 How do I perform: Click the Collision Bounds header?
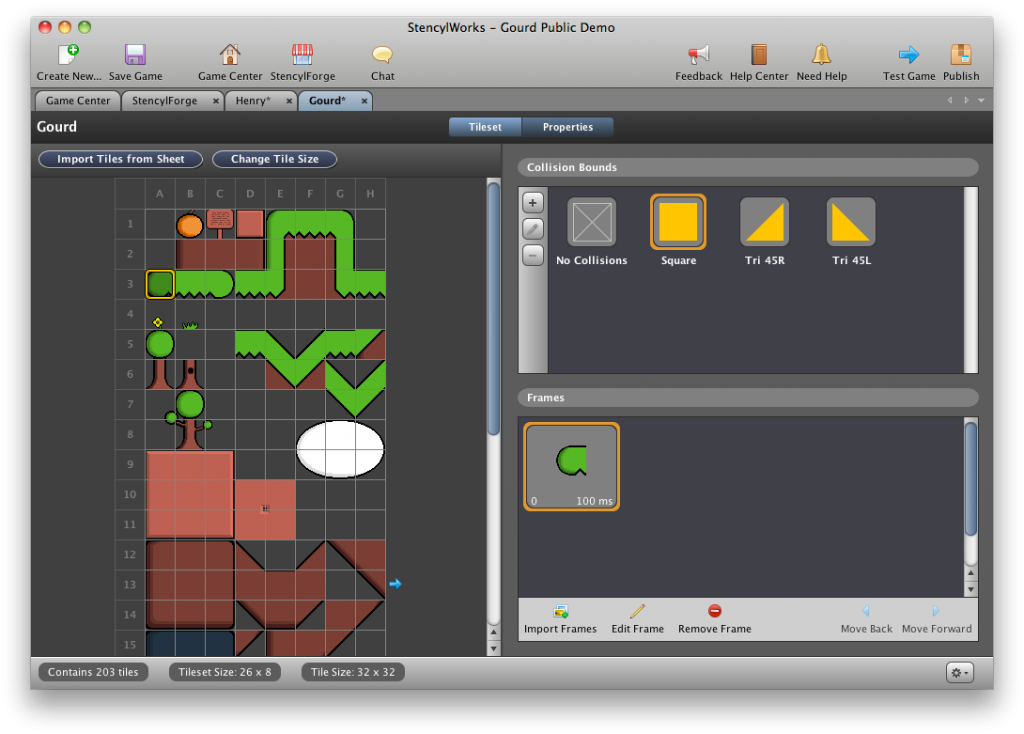(748, 167)
